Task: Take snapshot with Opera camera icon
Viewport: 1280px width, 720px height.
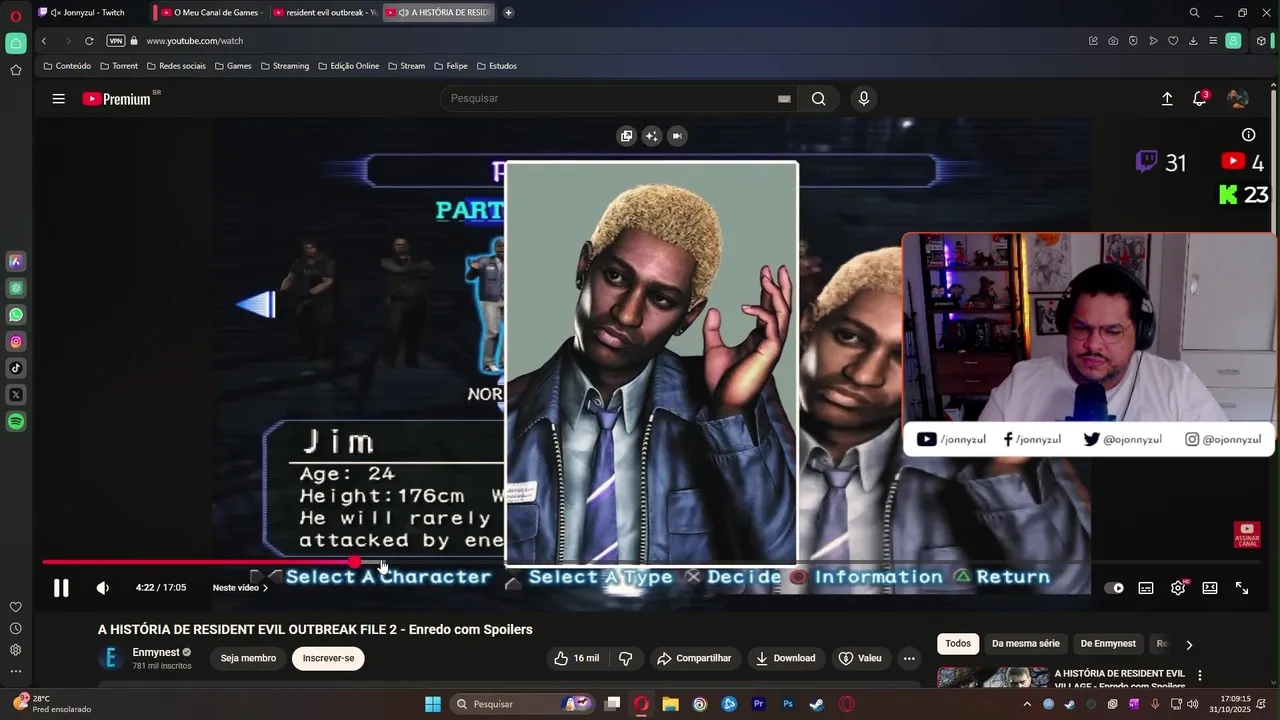Action: pyautogui.click(x=1113, y=41)
